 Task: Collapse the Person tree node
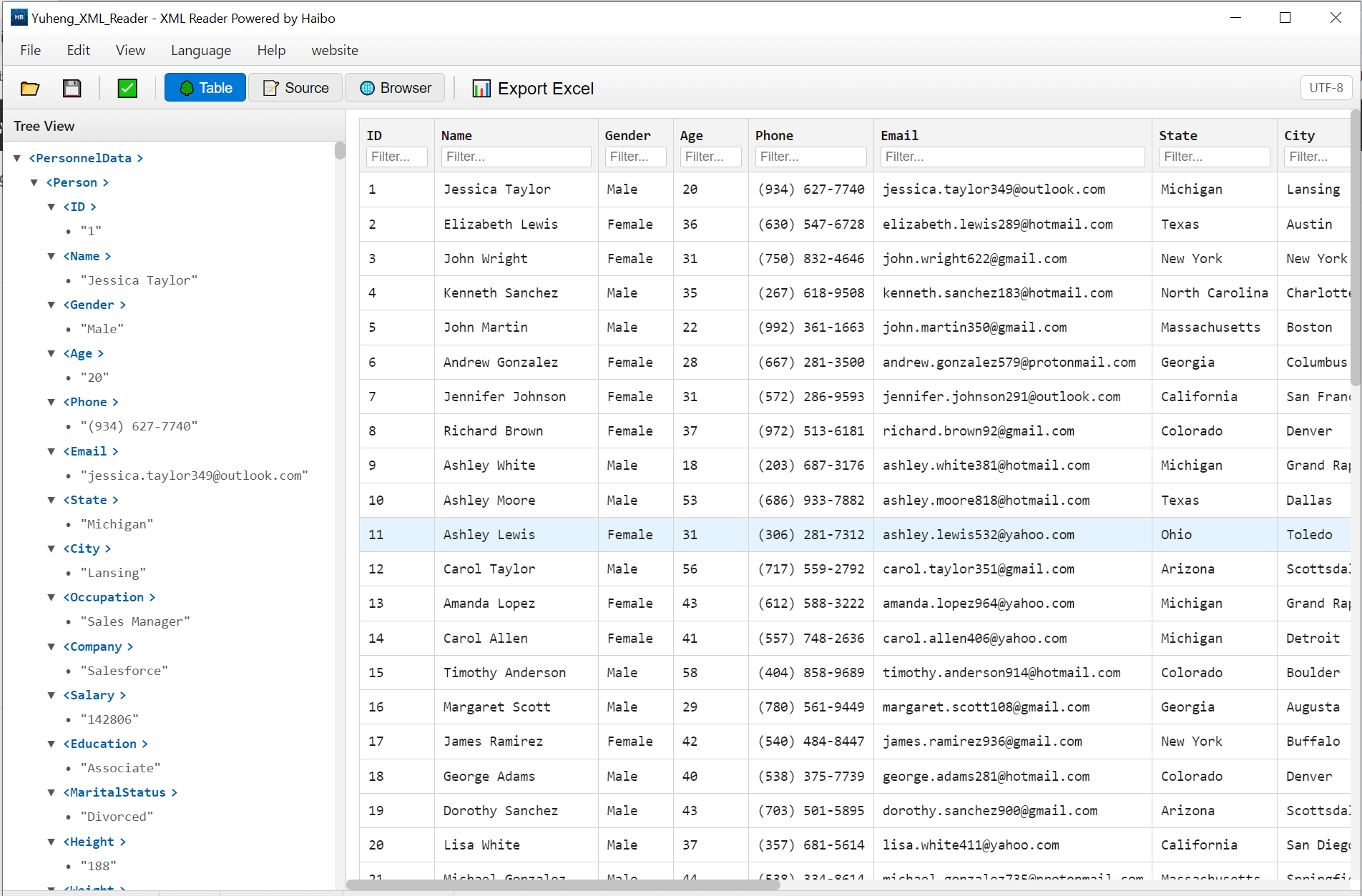(34, 182)
